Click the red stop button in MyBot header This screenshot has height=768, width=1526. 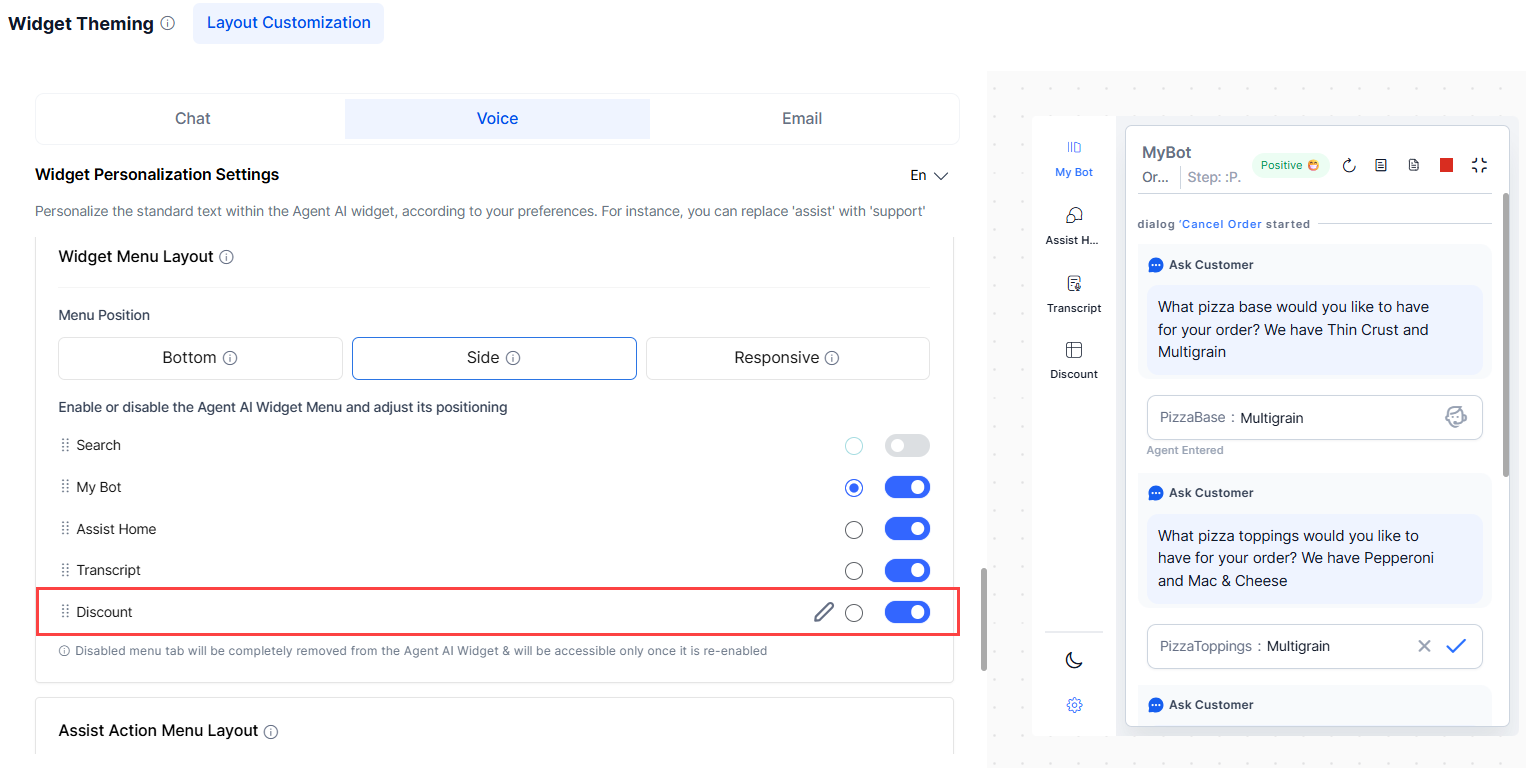1446,165
